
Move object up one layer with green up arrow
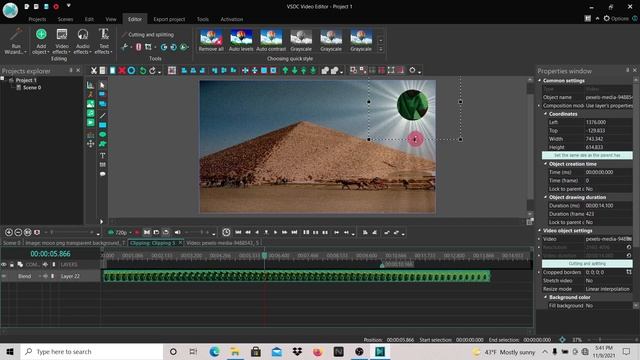coord(285,71)
